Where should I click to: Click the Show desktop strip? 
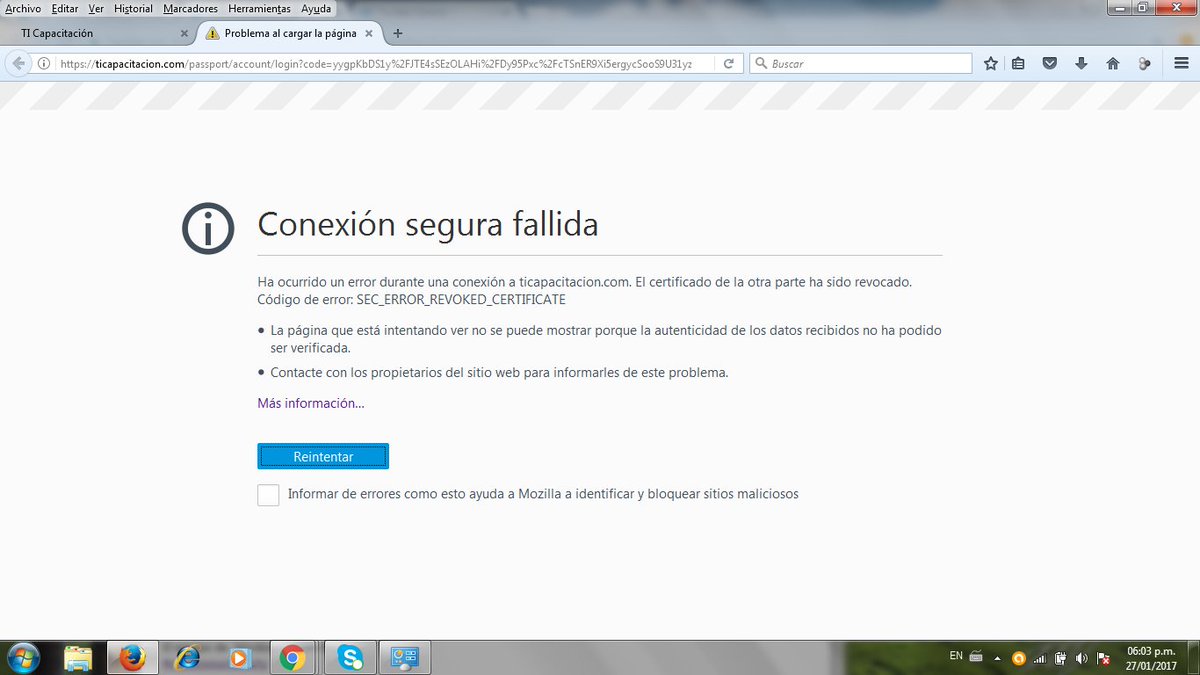(1193, 658)
